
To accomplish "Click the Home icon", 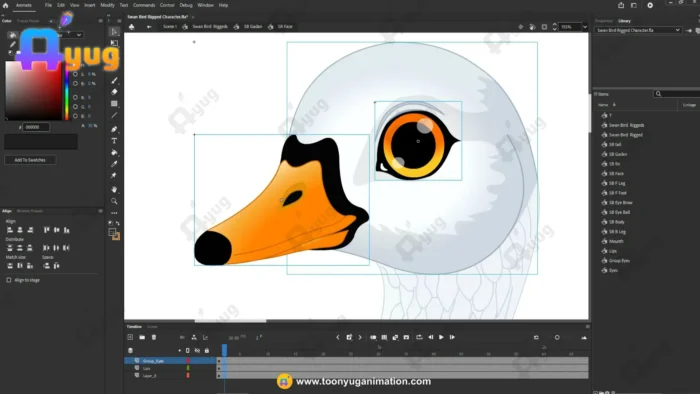I will click(5, 5).
